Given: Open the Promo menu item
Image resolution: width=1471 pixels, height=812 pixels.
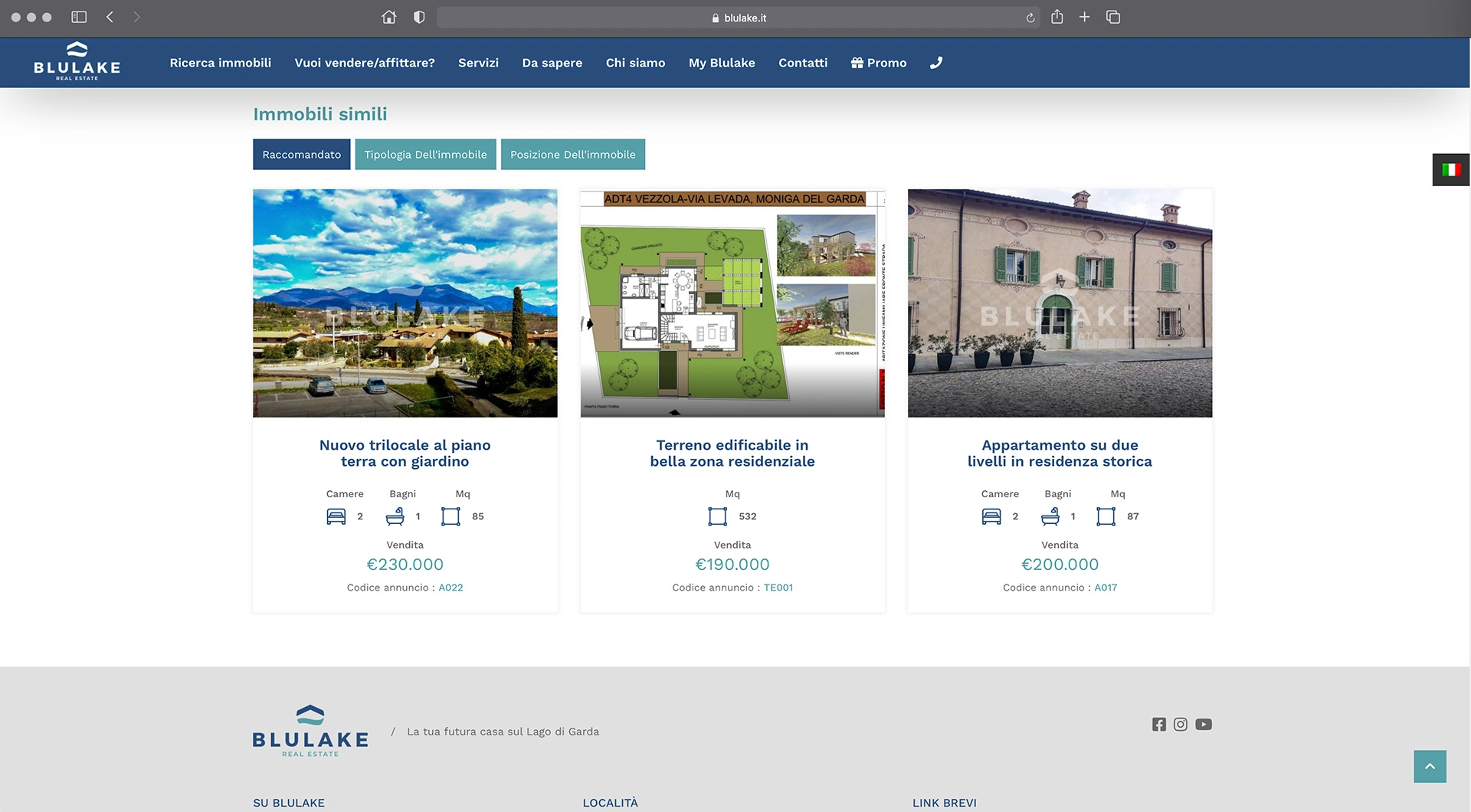Looking at the screenshot, I should coord(879,63).
